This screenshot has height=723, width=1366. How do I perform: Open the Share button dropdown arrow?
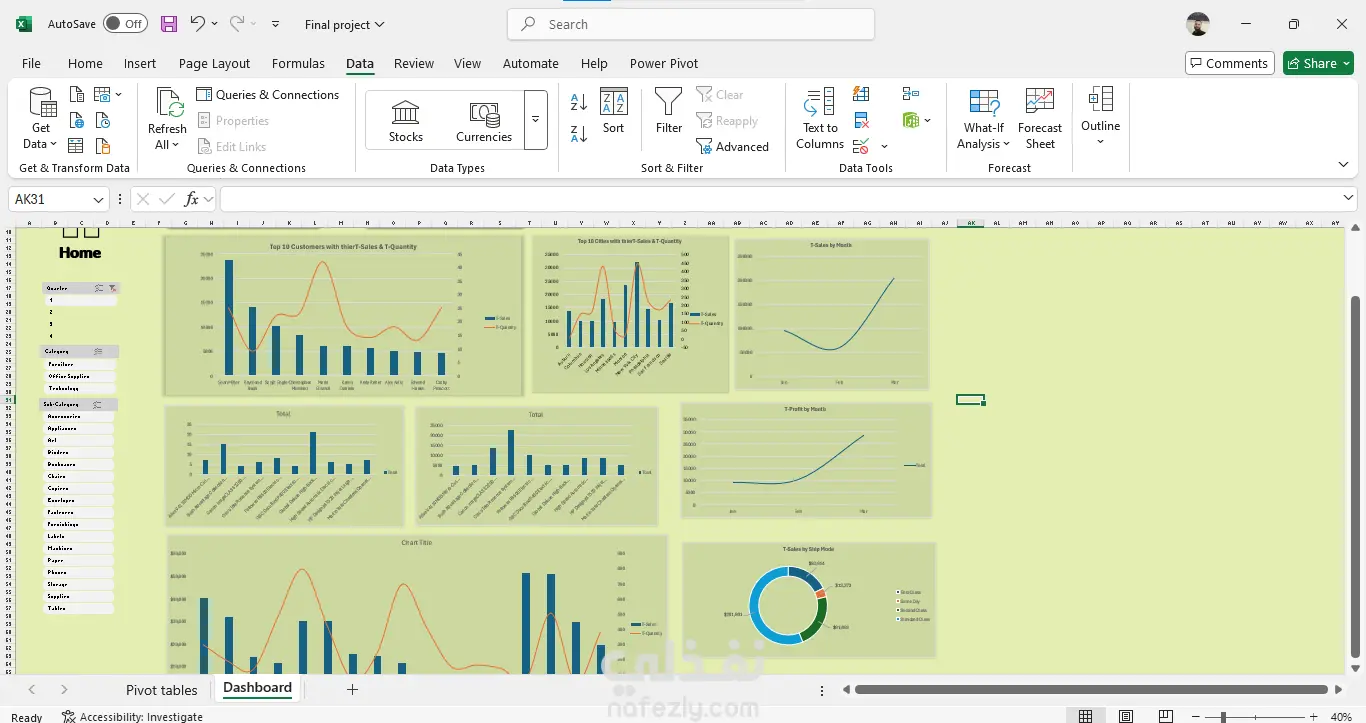coord(1346,63)
